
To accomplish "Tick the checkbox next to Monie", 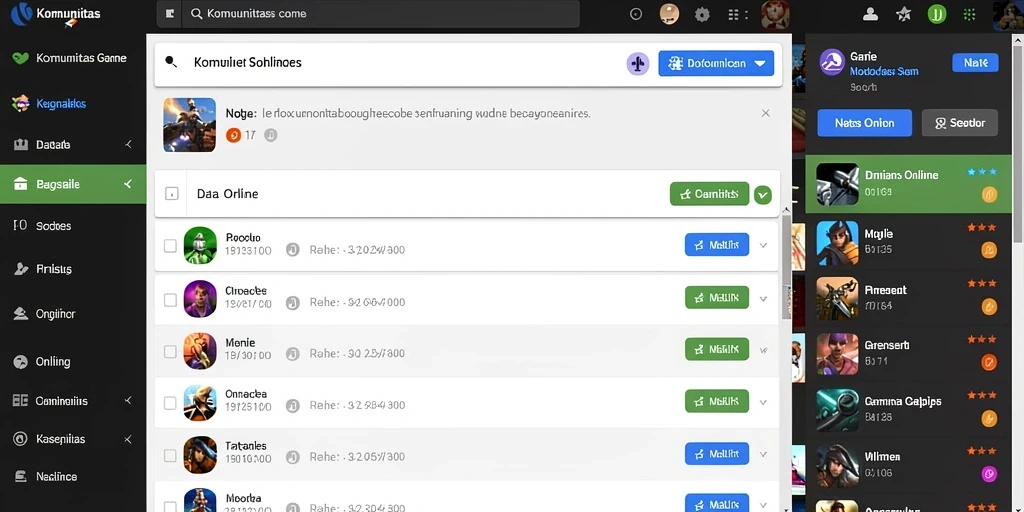I will [x=170, y=351].
